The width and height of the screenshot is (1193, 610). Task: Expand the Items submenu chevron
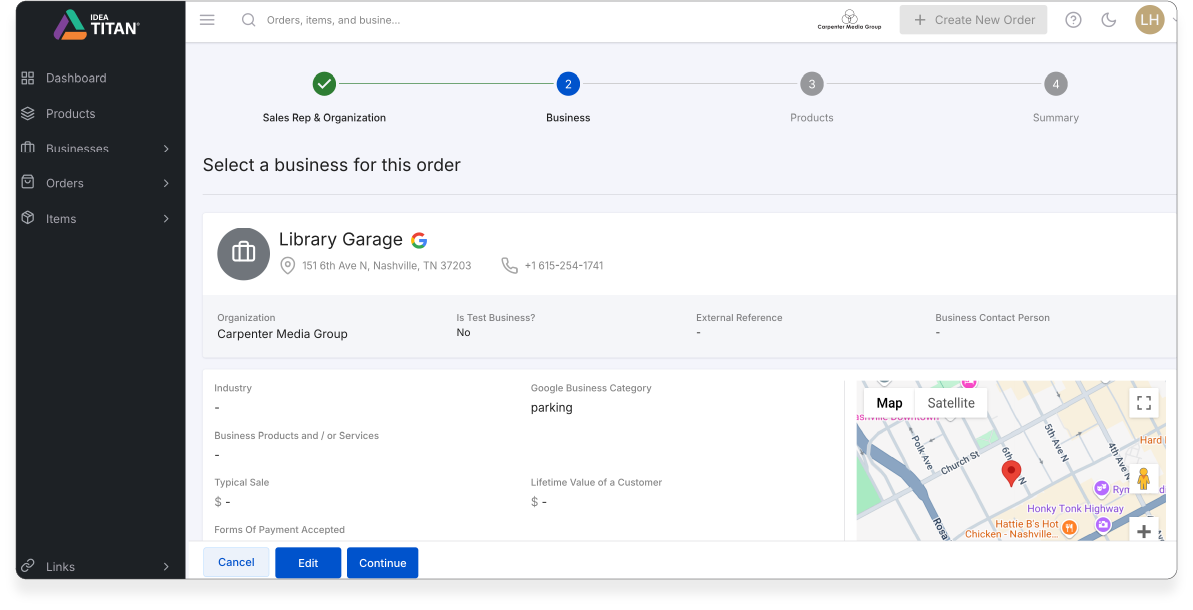click(166, 219)
